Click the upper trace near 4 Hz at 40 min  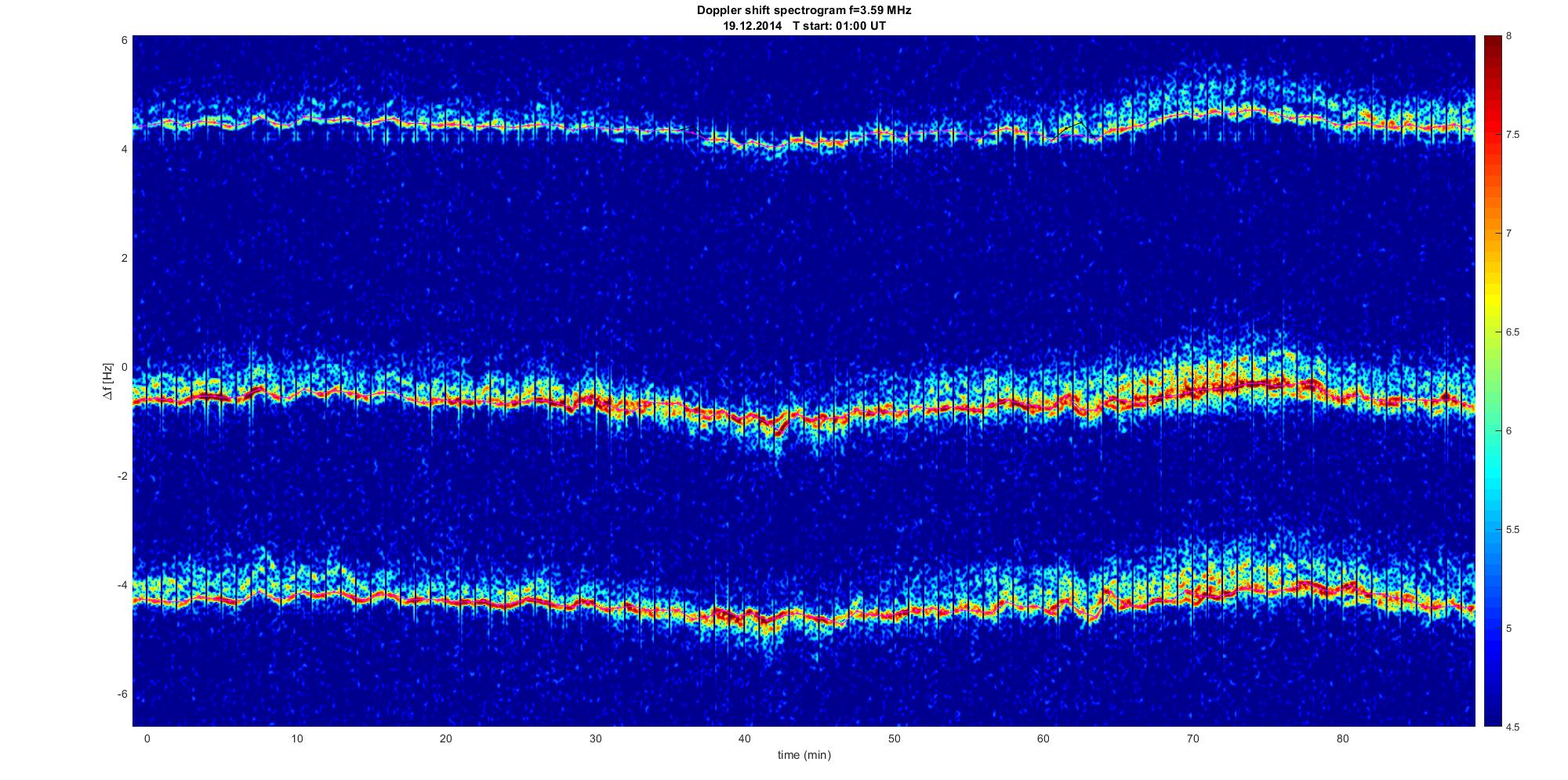point(745,144)
